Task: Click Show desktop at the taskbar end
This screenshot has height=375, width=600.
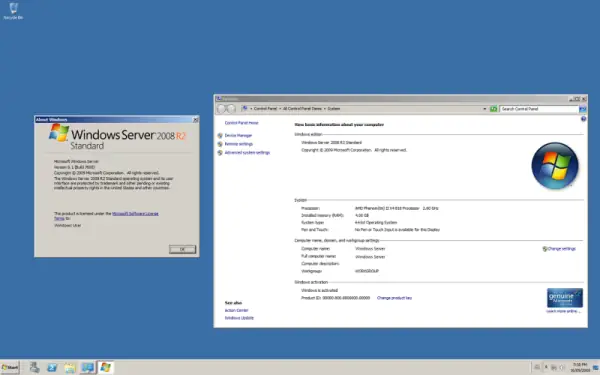Action: tap(596, 368)
